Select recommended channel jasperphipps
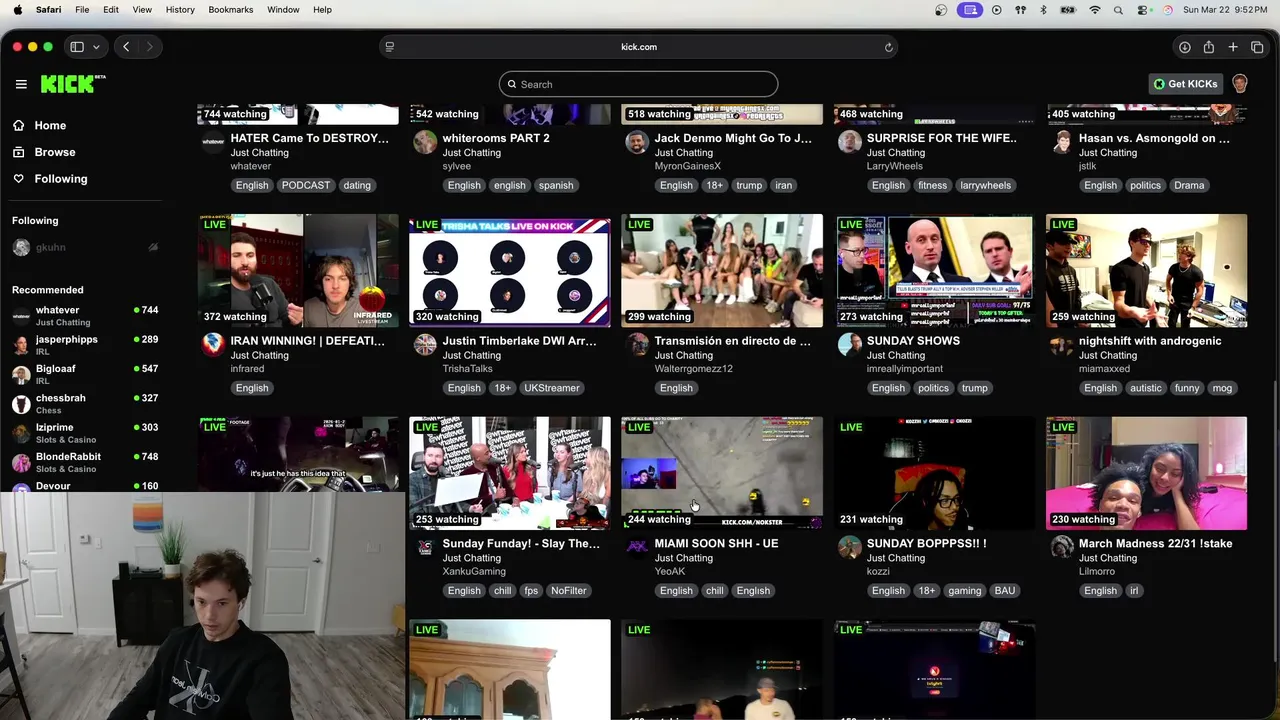 coord(84,345)
